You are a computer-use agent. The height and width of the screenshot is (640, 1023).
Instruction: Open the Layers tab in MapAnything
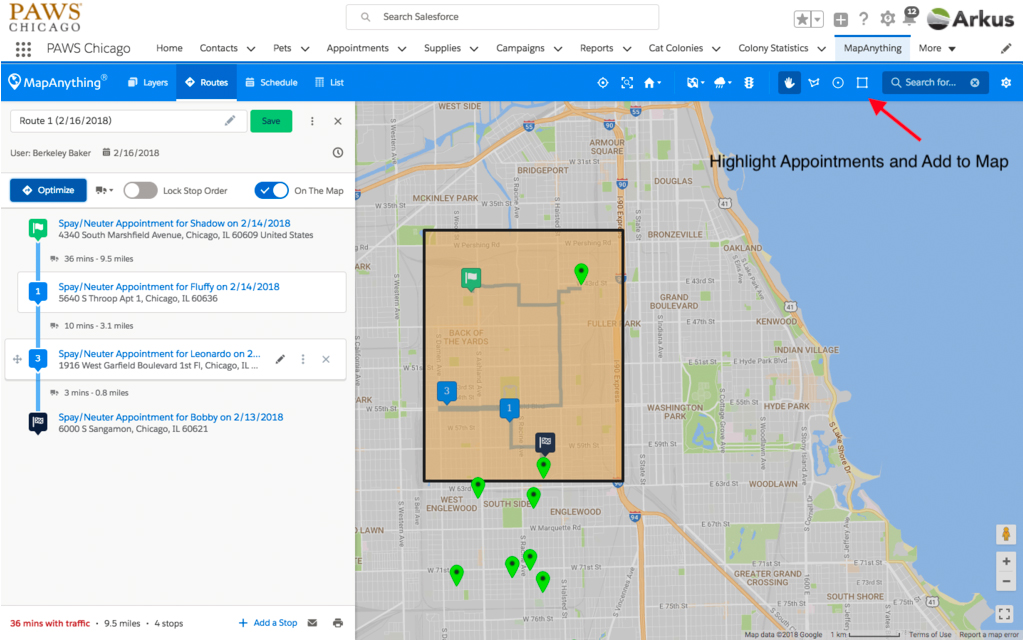pos(148,83)
